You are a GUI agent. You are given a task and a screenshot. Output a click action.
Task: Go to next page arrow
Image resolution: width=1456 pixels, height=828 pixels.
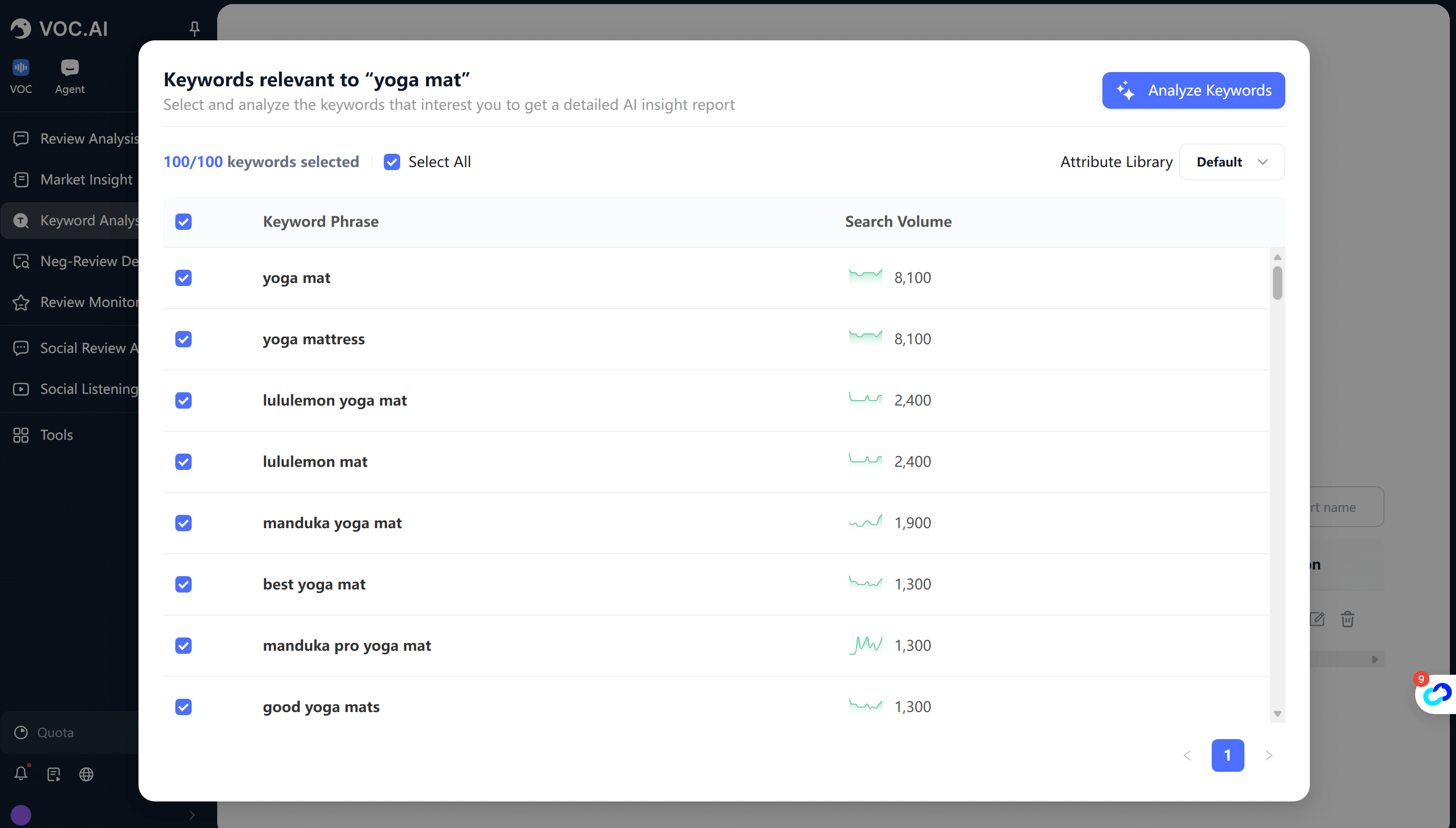[x=1268, y=755]
